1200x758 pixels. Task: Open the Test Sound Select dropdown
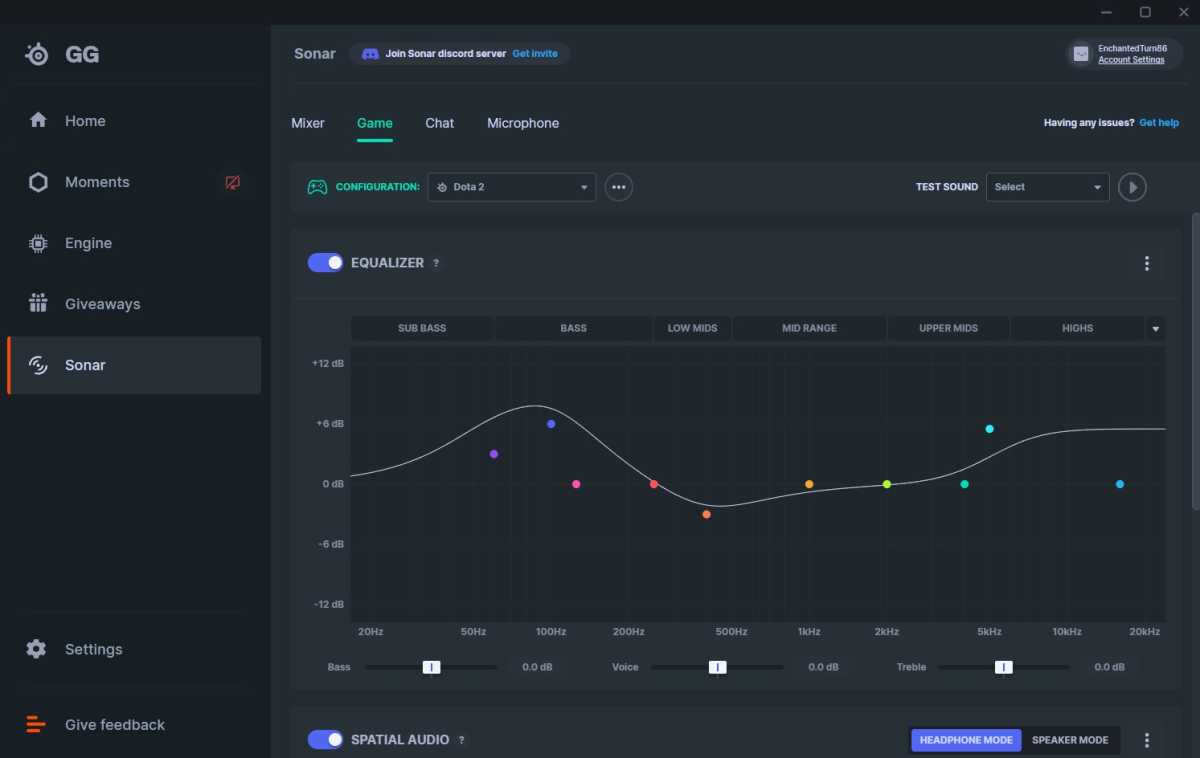point(1047,187)
